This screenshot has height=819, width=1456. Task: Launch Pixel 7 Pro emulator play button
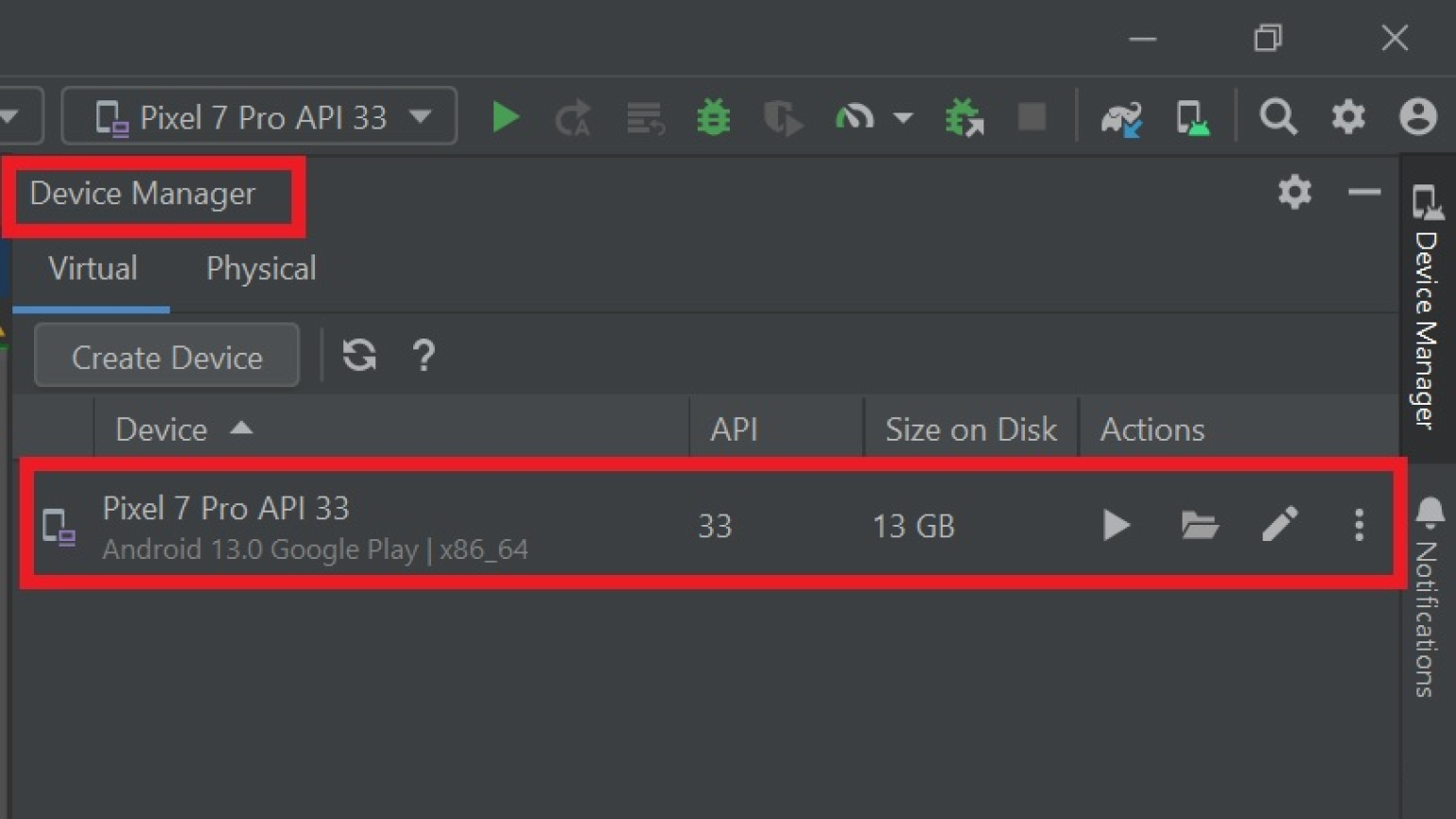click(x=1116, y=525)
